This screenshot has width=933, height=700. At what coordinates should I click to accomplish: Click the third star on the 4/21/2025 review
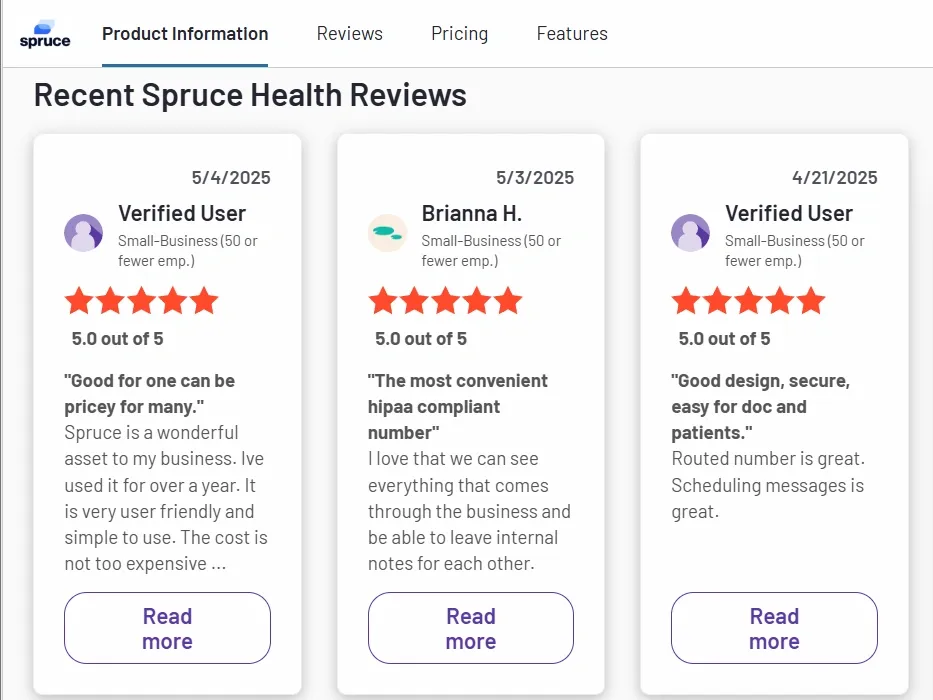[x=749, y=300]
